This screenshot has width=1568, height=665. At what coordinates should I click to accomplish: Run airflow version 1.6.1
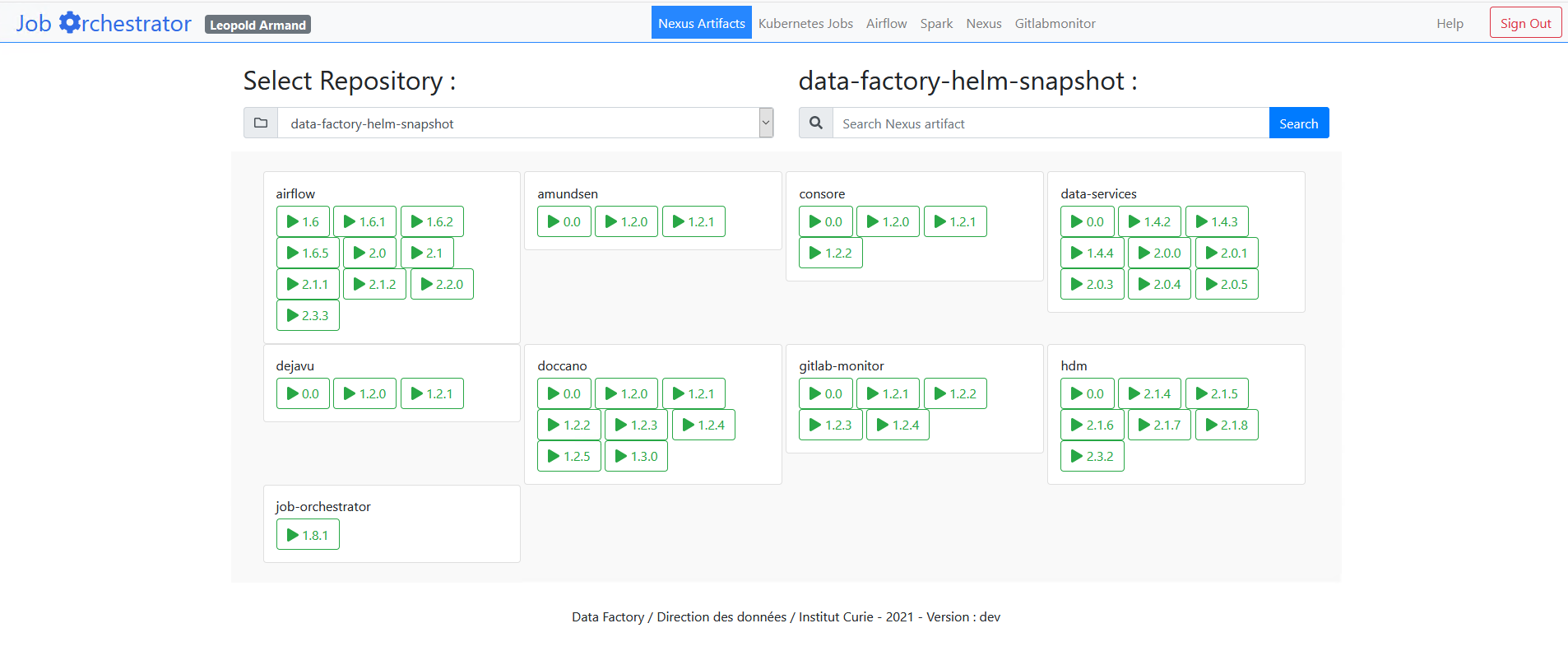pos(364,221)
